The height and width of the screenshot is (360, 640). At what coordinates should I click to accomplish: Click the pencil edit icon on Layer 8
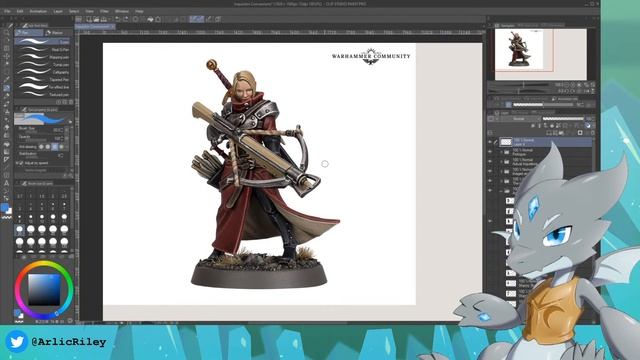[496, 142]
